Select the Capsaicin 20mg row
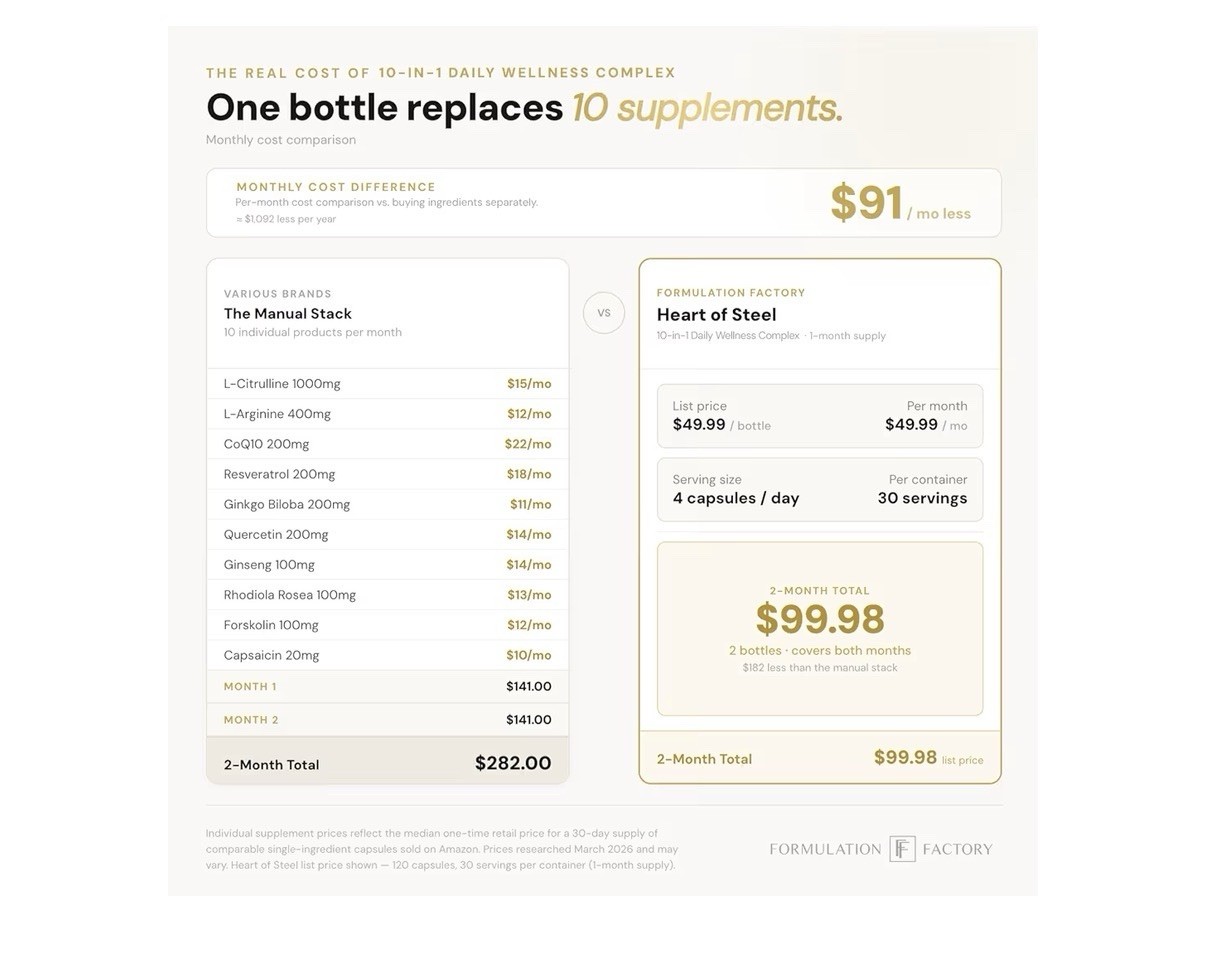 click(x=387, y=655)
